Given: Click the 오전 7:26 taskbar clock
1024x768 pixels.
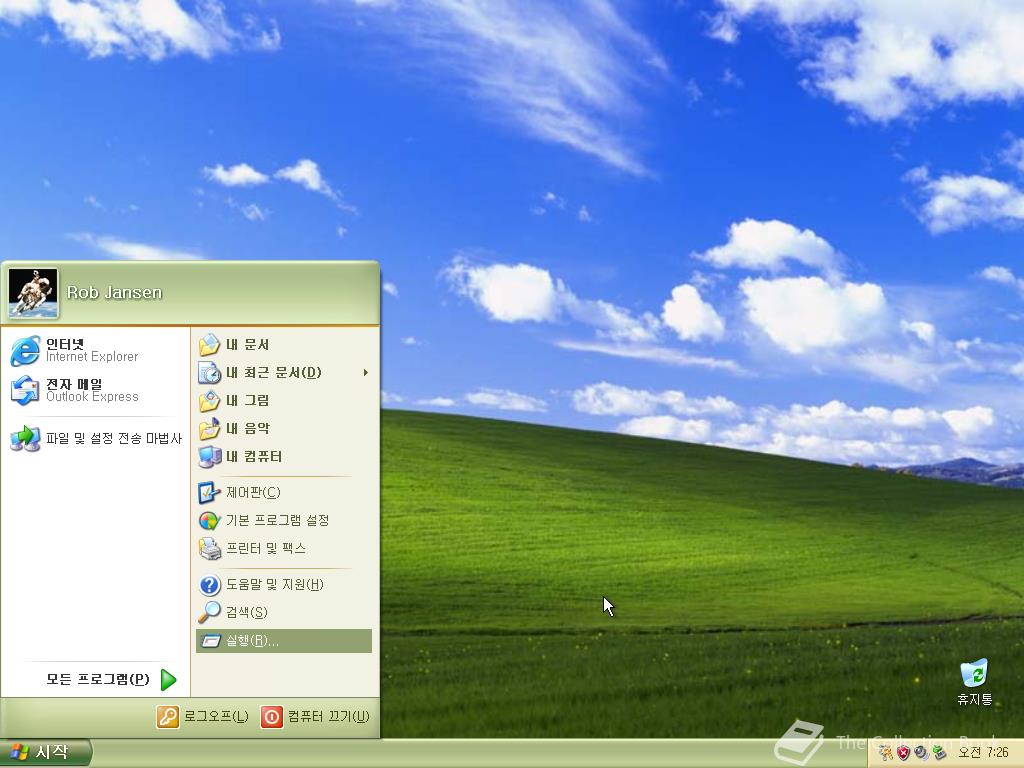Looking at the screenshot, I should [x=983, y=752].
